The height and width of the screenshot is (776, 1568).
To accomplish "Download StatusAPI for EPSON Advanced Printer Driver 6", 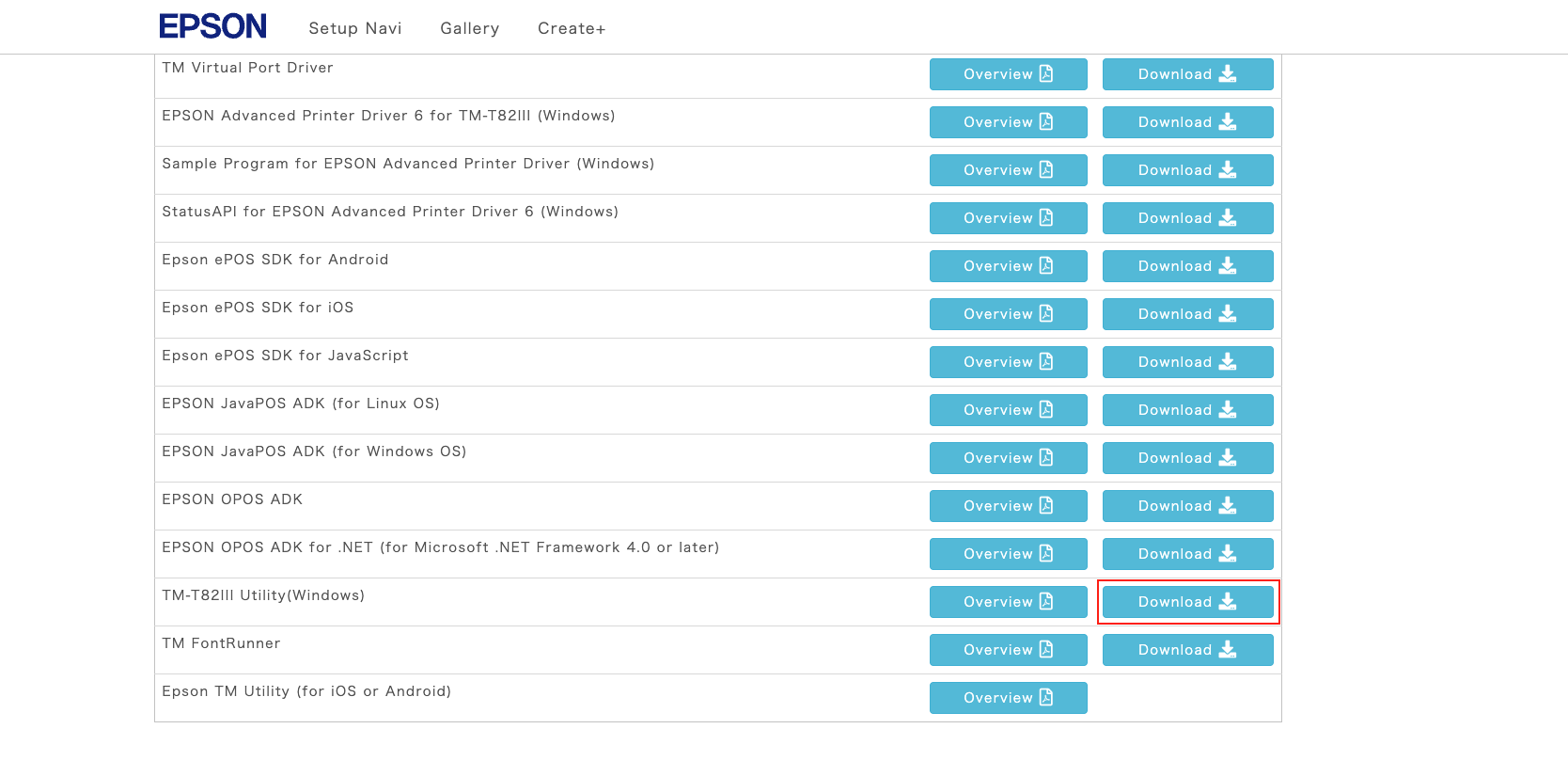I will [1188, 218].
